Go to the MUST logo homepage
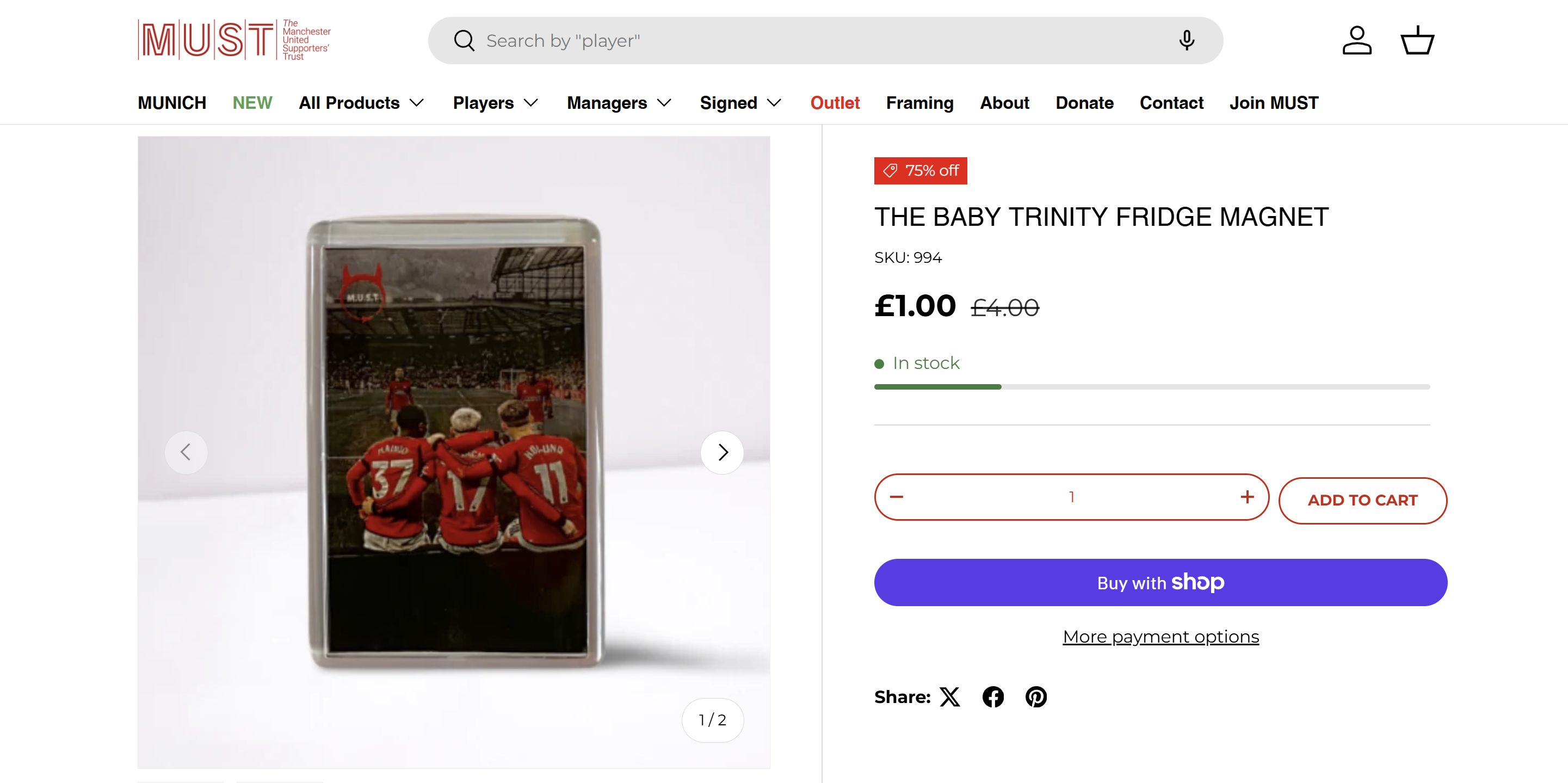 pos(234,40)
